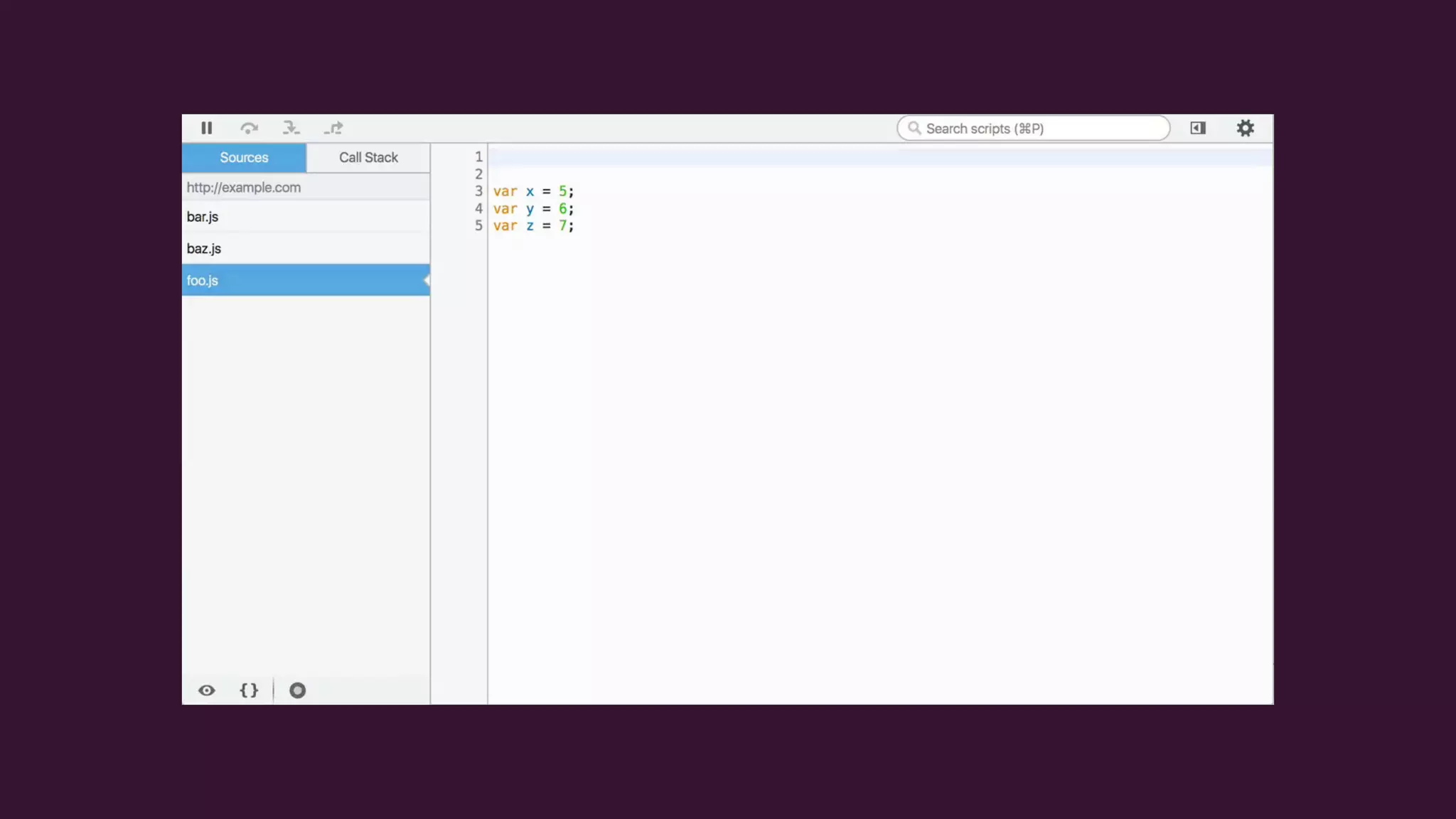Click the code line var y = 6
This screenshot has width=1456, height=819.
coord(533,209)
